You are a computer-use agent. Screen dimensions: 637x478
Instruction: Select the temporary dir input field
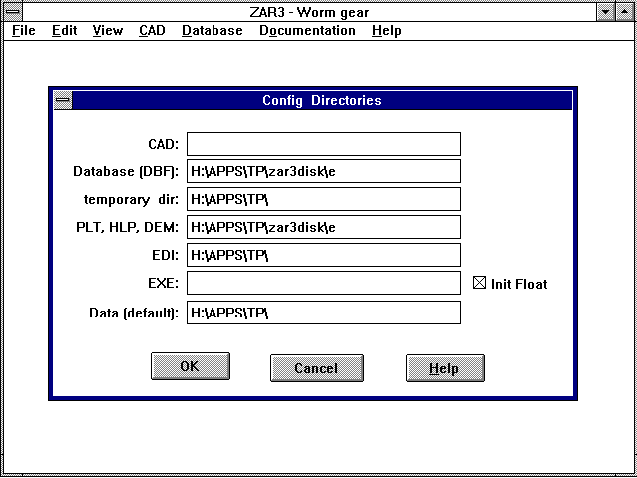click(x=323, y=200)
